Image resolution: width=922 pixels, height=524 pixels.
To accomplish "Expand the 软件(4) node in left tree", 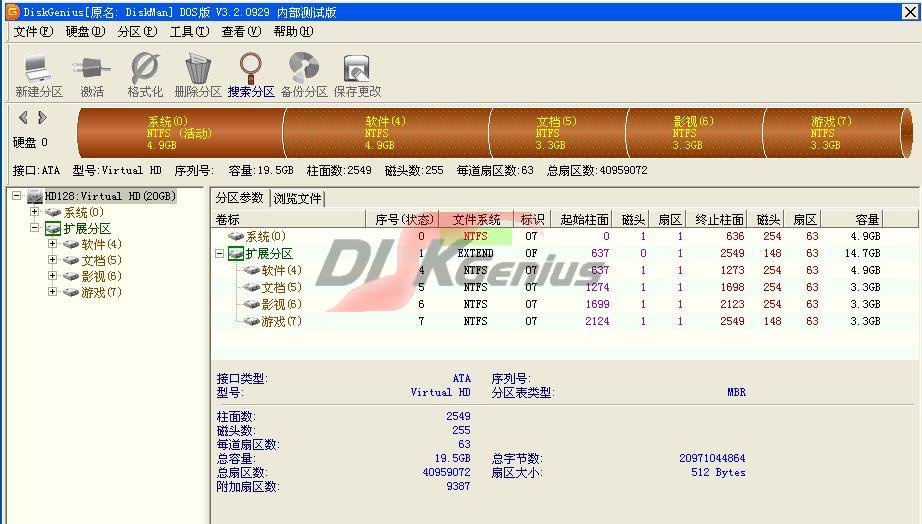I will coord(52,243).
